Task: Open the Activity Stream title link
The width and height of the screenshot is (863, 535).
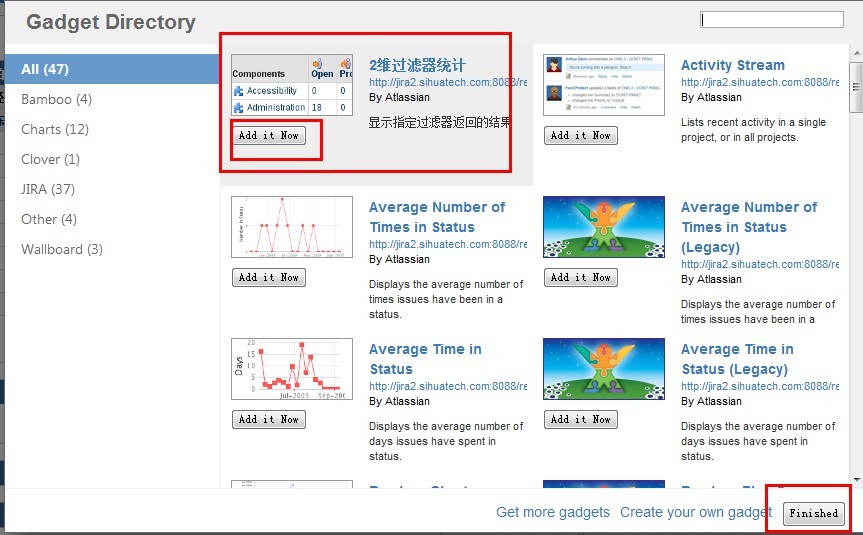Action: pyautogui.click(x=733, y=65)
